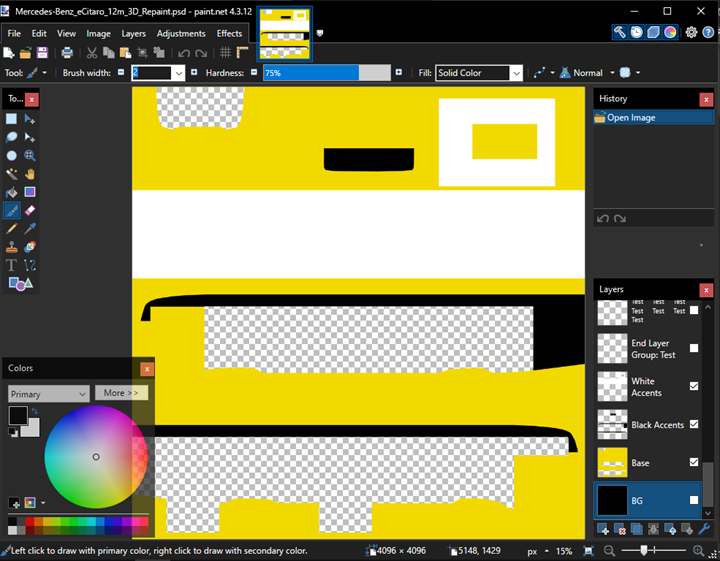720x561 pixels.
Task: Select the Paint Bucket tool
Action: click(x=11, y=192)
